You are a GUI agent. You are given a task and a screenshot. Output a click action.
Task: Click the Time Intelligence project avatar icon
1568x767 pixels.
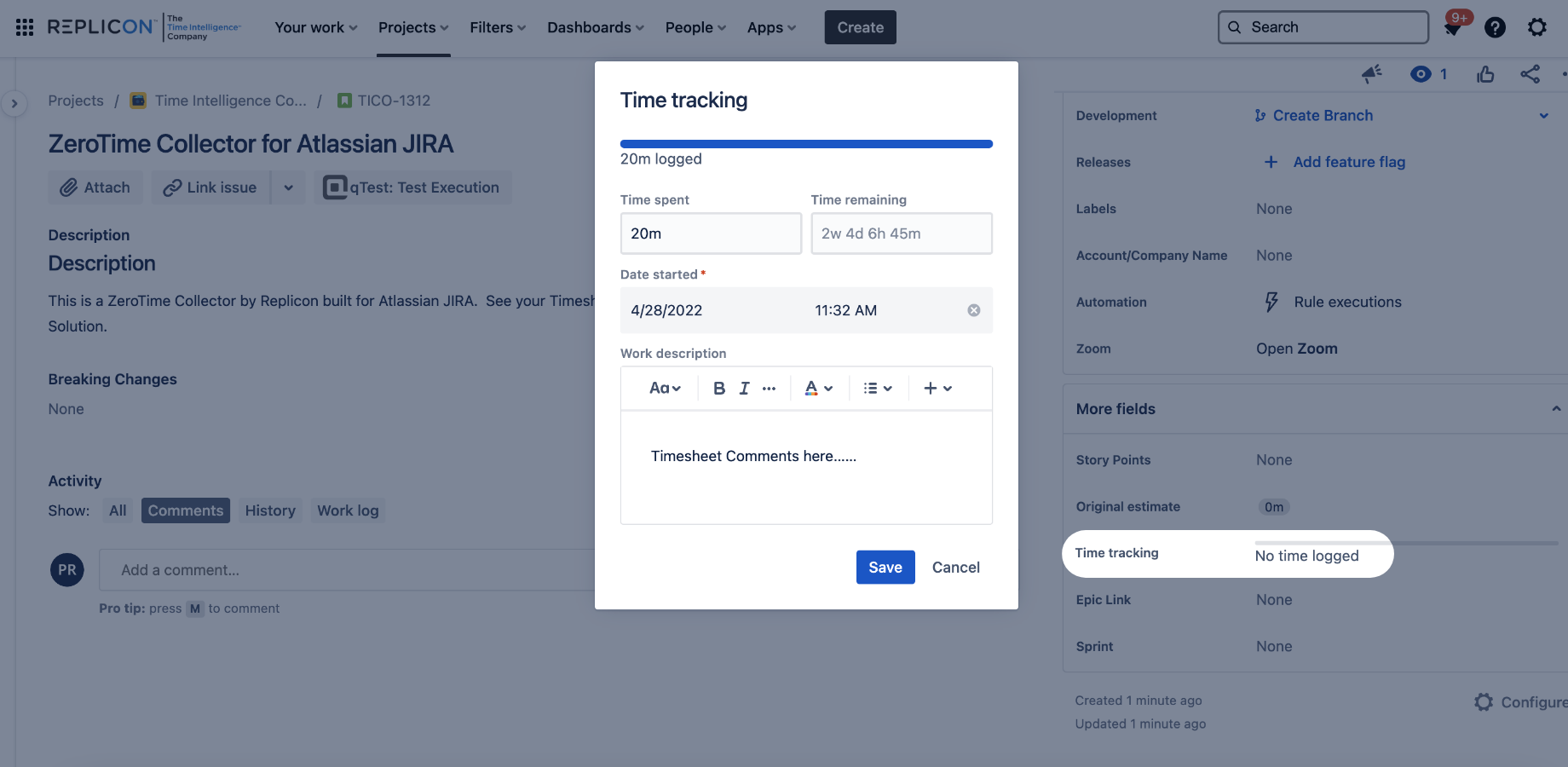click(x=138, y=101)
